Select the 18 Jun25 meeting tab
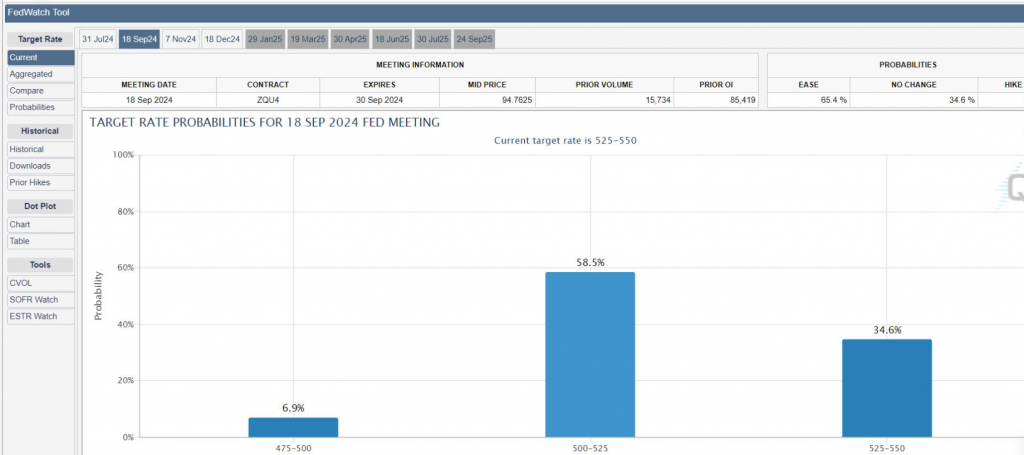The width and height of the screenshot is (1024, 455). (391, 39)
